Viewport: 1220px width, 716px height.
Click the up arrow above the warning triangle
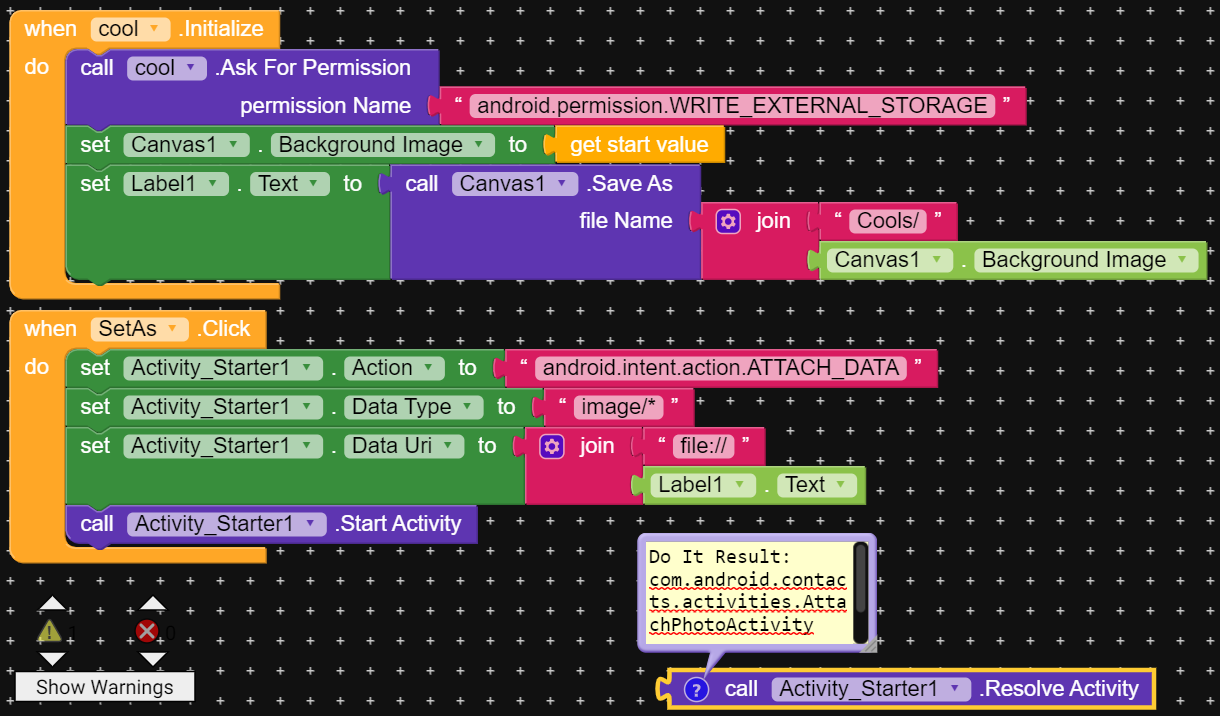[x=52, y=604]
